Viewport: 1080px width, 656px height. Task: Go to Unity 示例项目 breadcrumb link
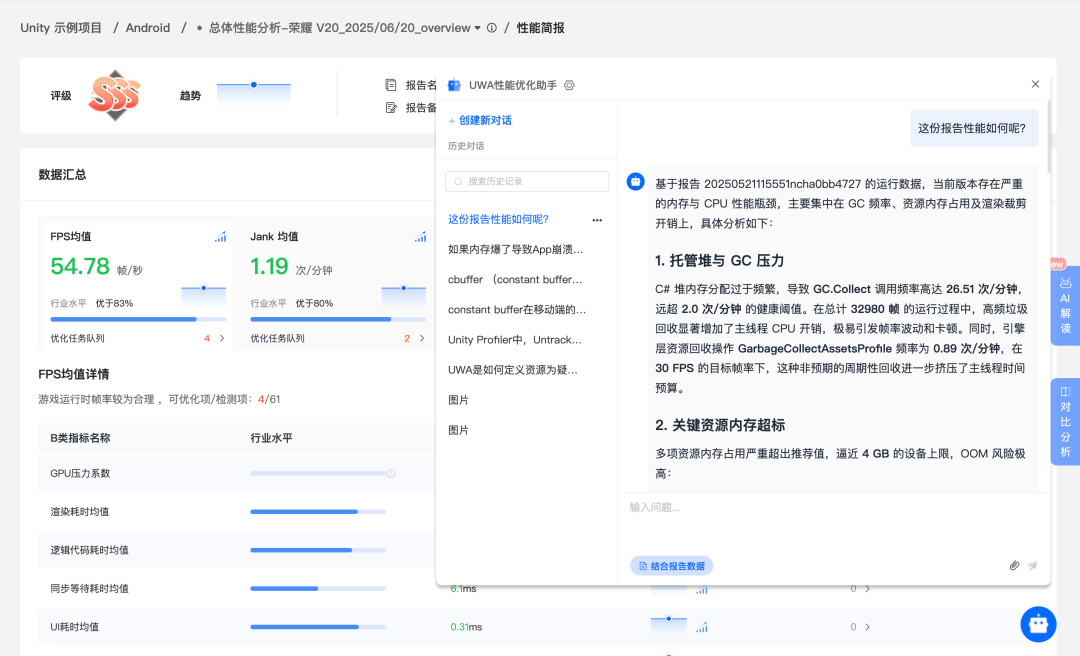[x=61, y=28]
